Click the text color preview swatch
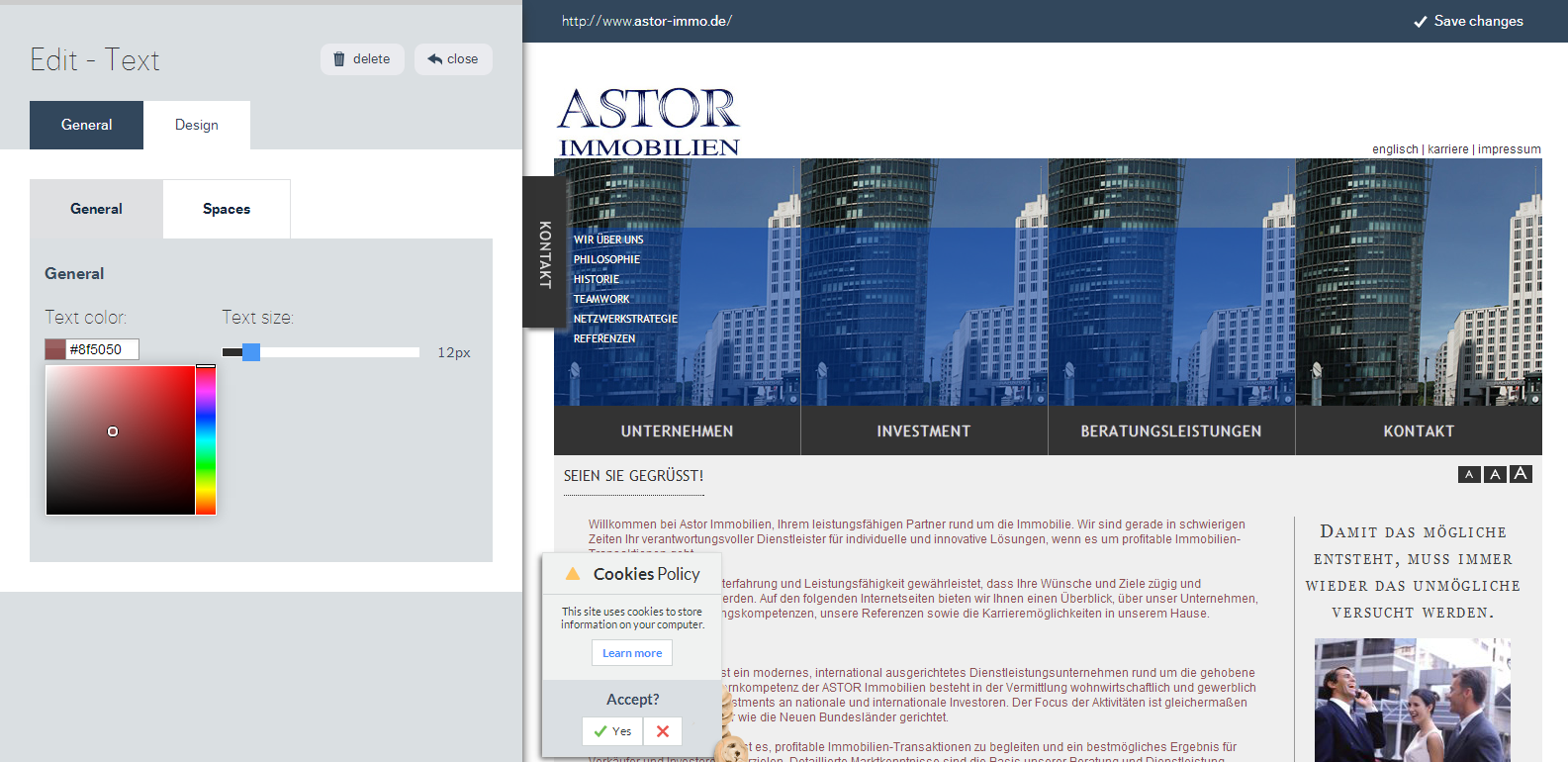 click(x=55, y=349)
